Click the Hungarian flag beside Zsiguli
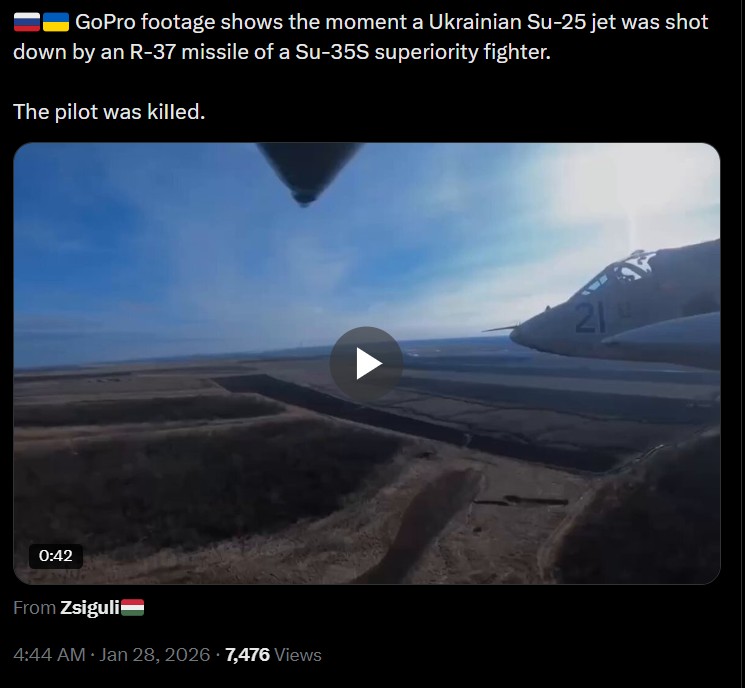The image size is (745, 688). coord(133,608)
